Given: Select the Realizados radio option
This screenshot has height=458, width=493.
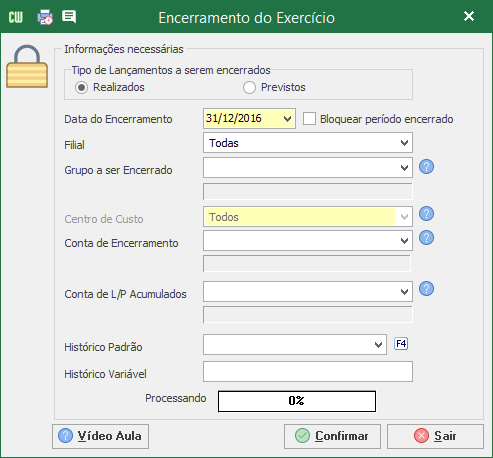Looking at the screenshot, I should (x=81, y=88).
